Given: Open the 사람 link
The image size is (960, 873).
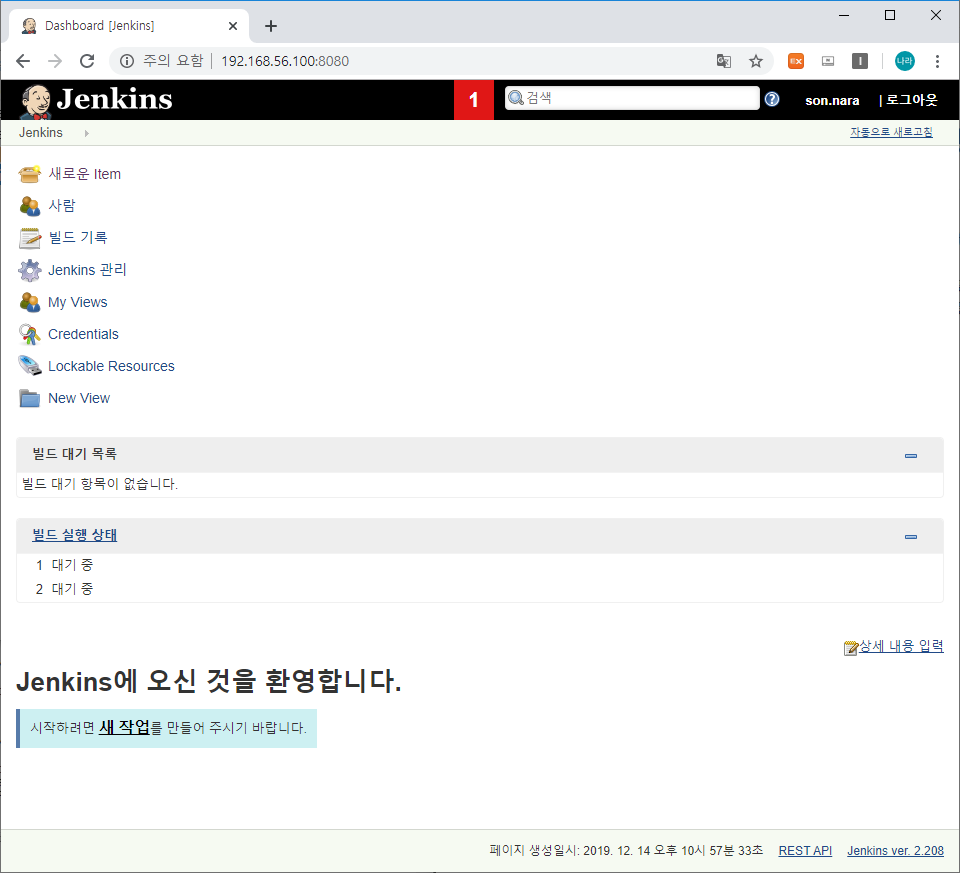Looking at the screenshot, I should [61, 206].
